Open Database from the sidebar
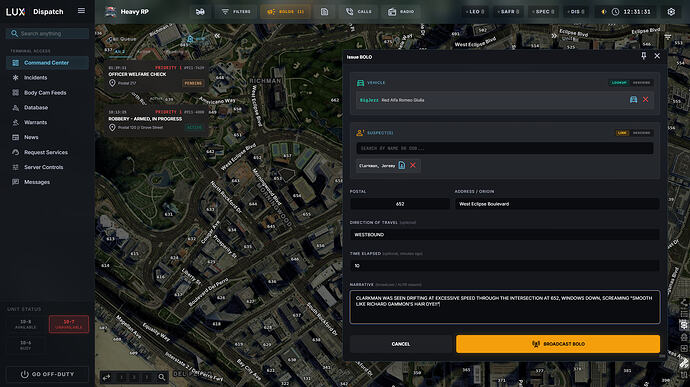The width and height of the screenshot is (690, 387). coord(48,108)
